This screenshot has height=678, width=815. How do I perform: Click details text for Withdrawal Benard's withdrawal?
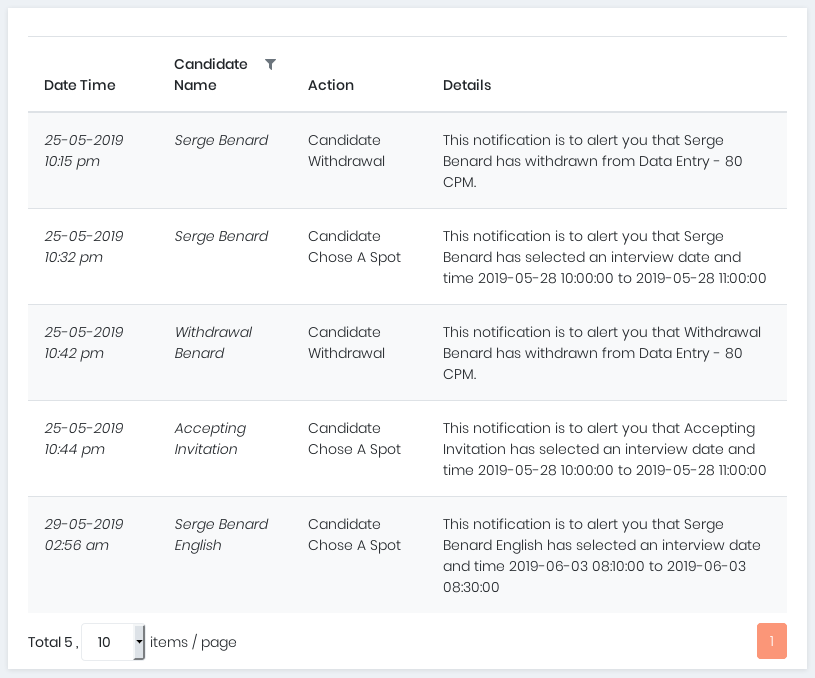coord(601,352)
